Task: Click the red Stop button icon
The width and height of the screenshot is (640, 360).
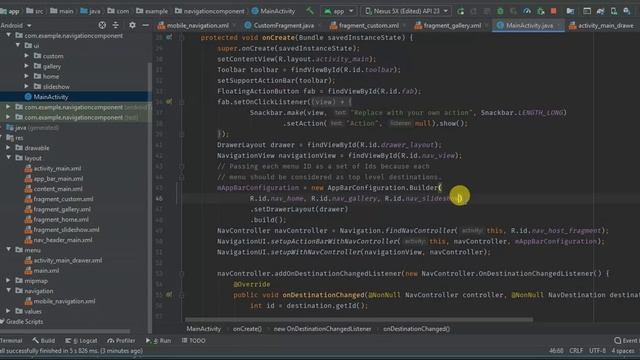Action: (553, 11)
